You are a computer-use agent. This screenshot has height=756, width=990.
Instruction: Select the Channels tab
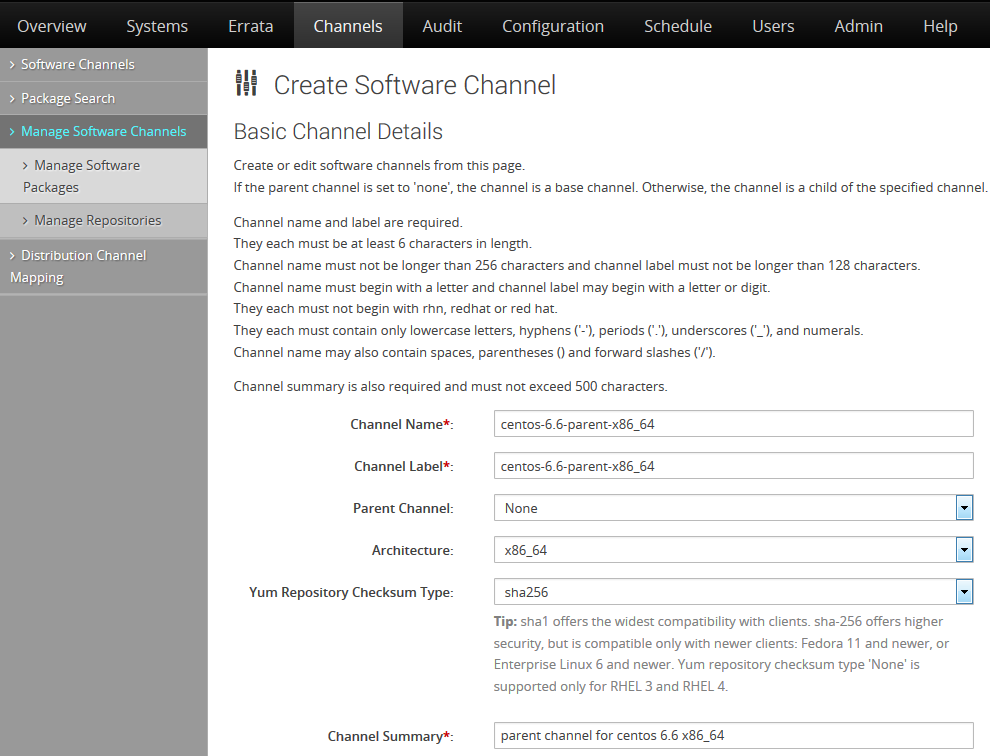[x=348, y=26]
